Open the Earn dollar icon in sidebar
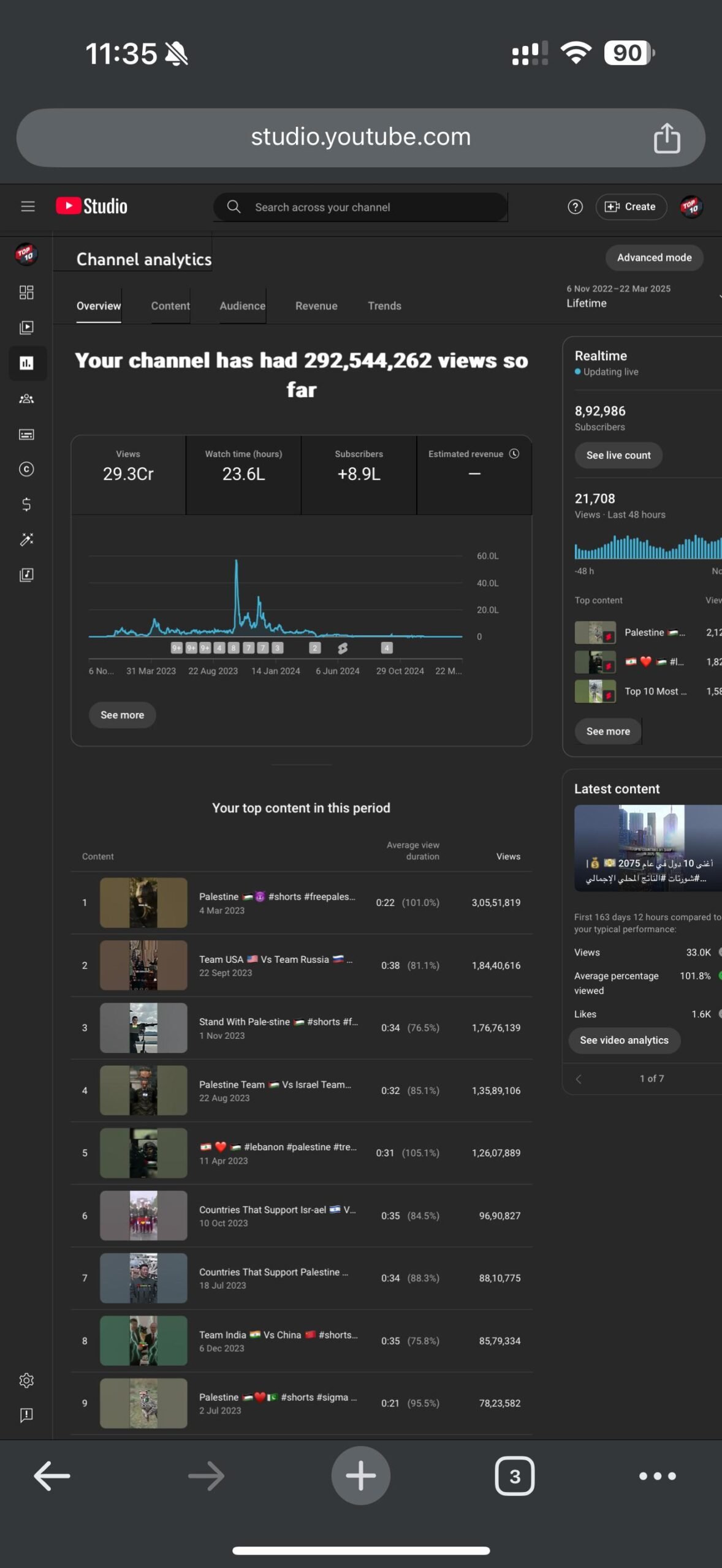The width and height of the screenshot is (722, 1568). click(26, 505)
